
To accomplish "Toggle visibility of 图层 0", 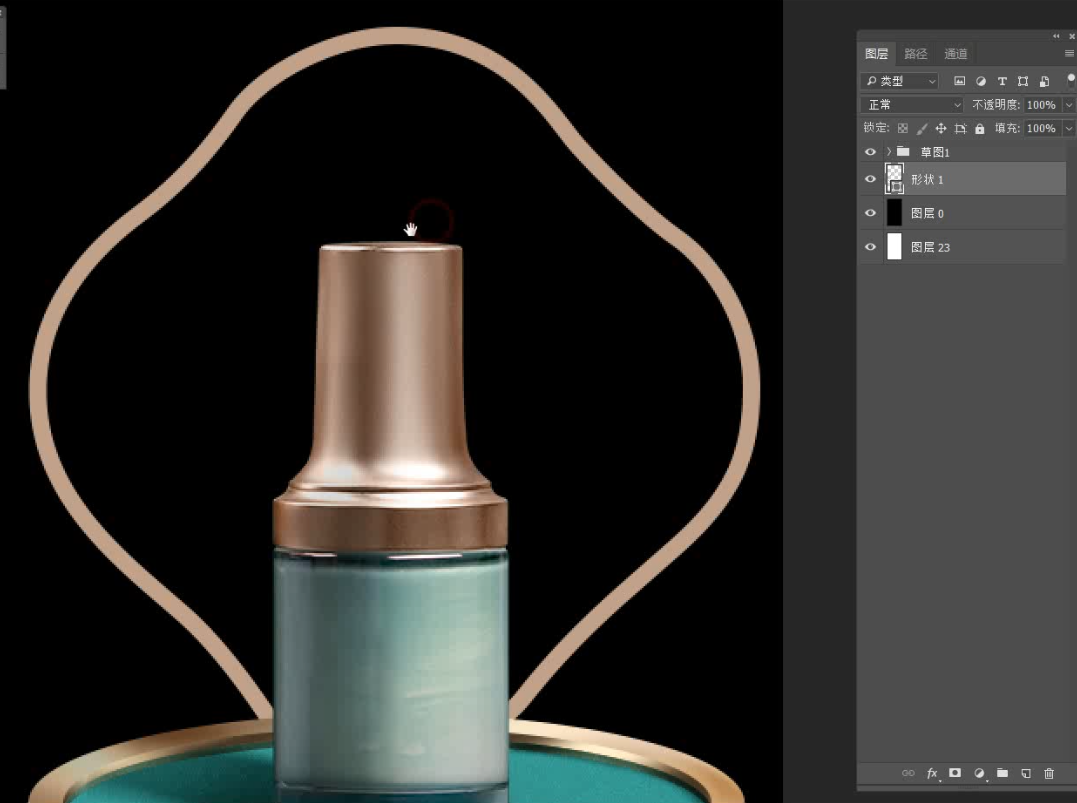I will 870,214.
